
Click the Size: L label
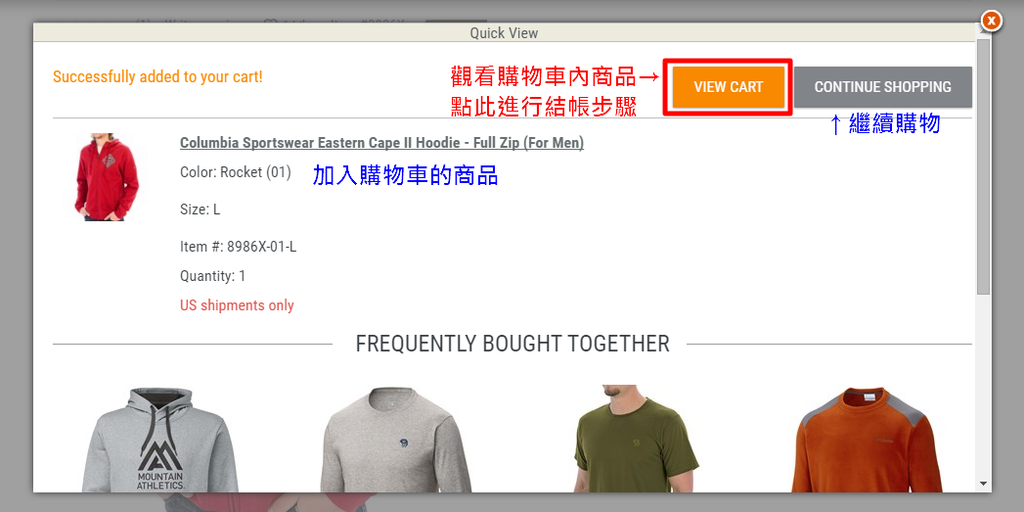pos(200,210)
